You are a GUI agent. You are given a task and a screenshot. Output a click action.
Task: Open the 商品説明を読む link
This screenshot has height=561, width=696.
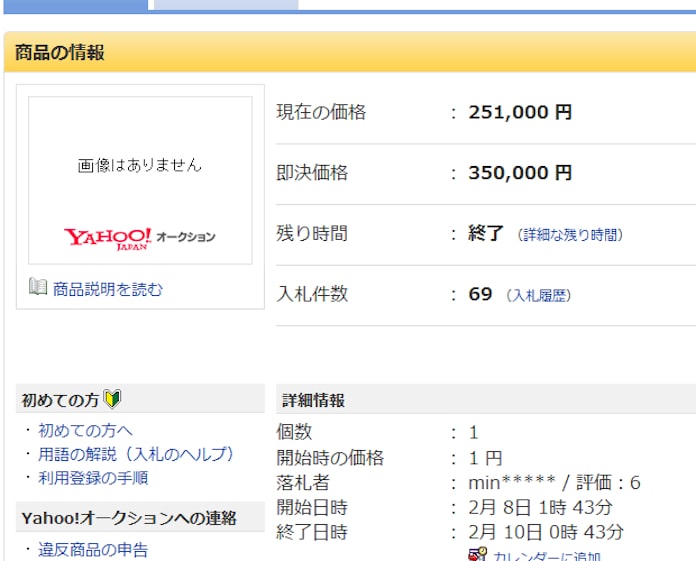point(107,289)
